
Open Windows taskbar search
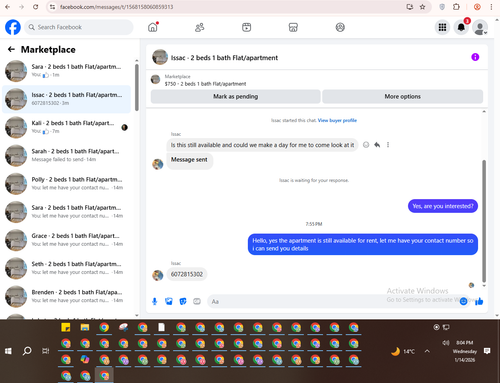(x=27, y=351)
